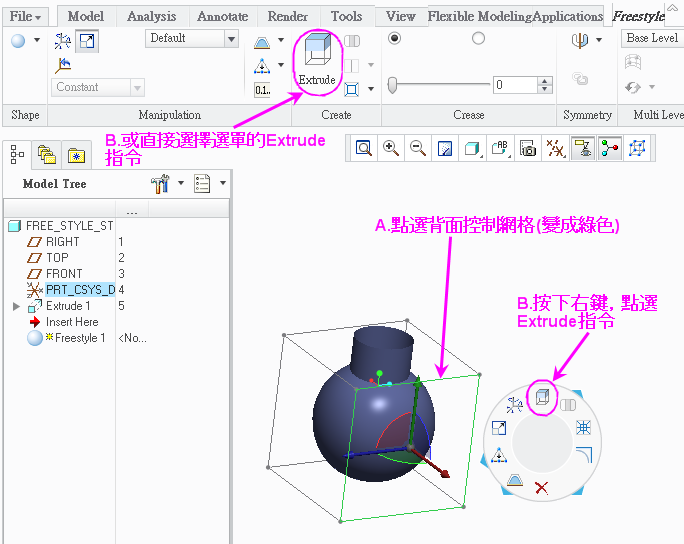Open the Default combo box in the Manipulation group
This screenshot has height=544, width=684.
[192, 39]
